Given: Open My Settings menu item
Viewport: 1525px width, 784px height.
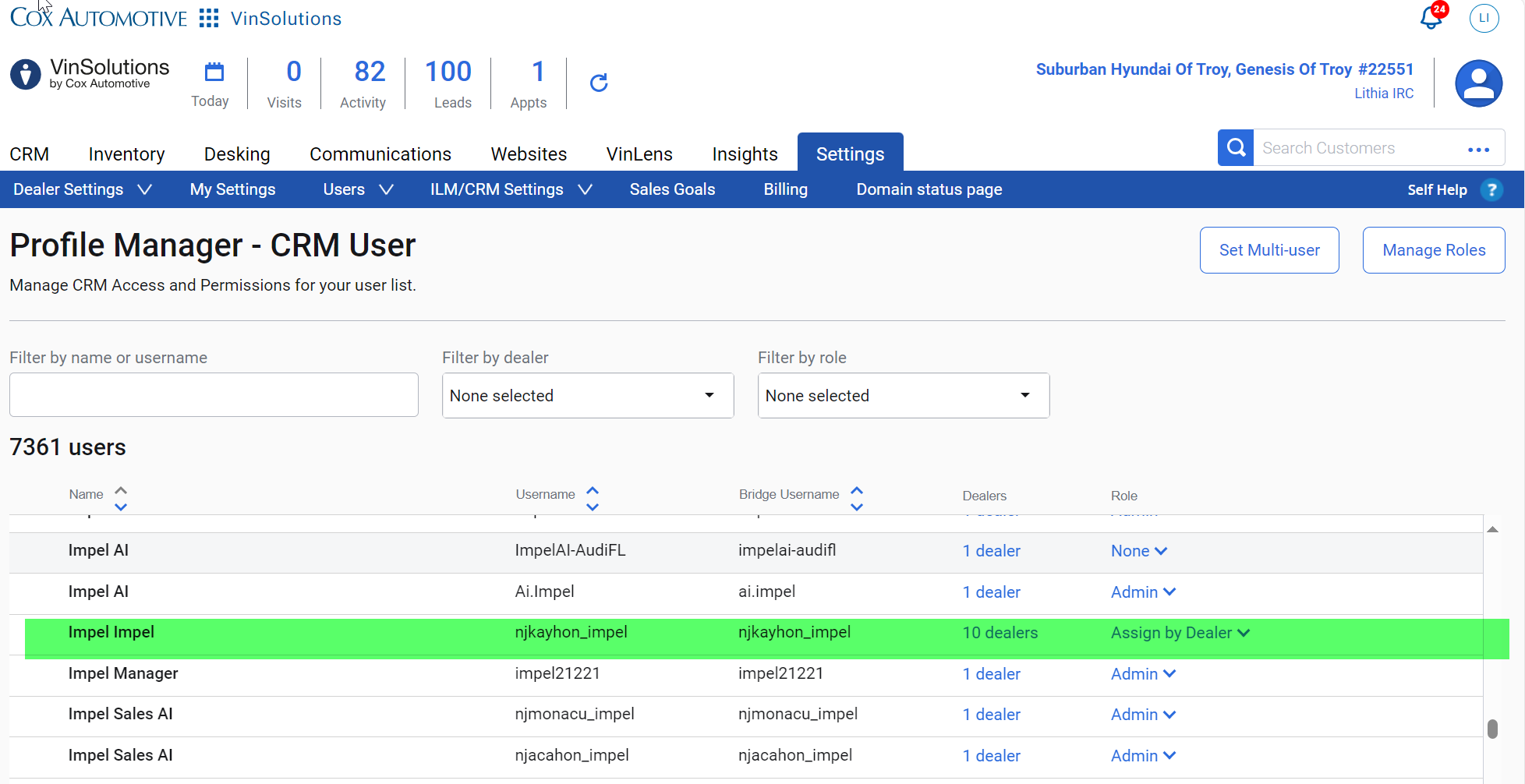Looking at the screenshot, I should coord(232,189).
